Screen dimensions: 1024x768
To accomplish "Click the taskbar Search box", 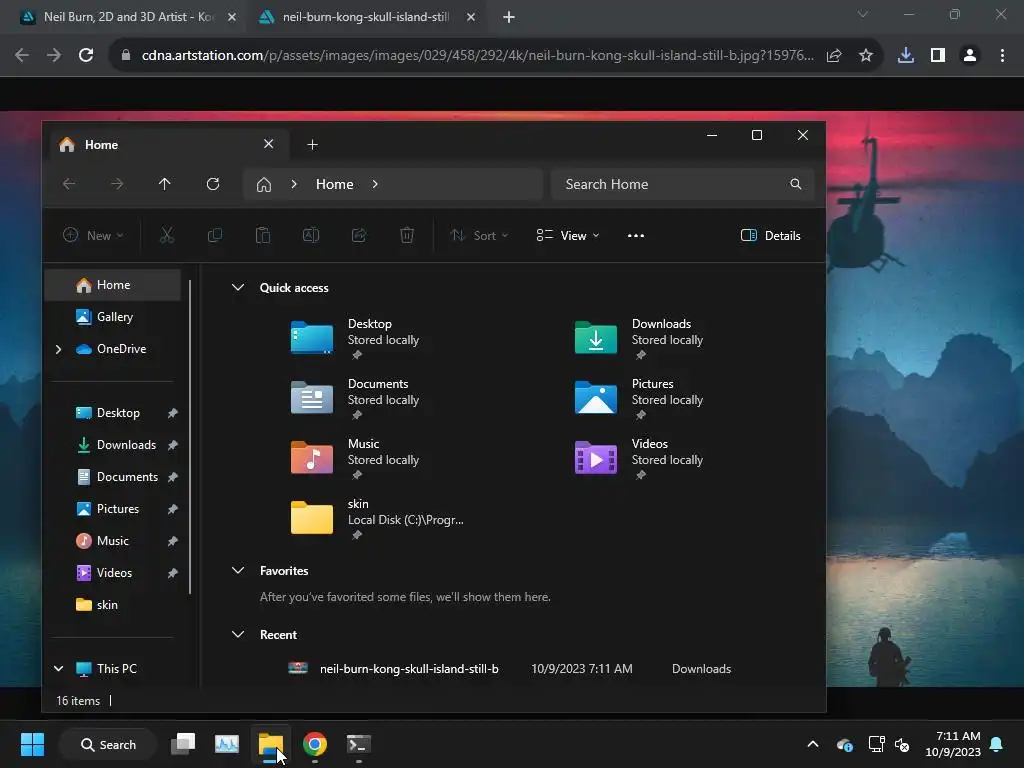I will point(108,744).
